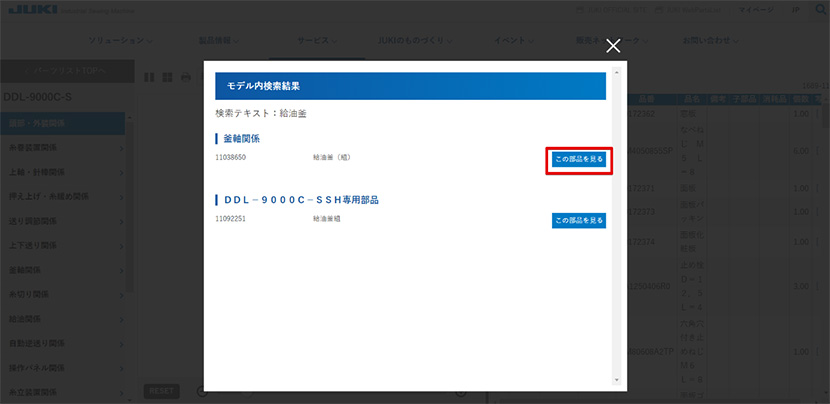The height and width of the screenshot is (404, 830).
Task: Switch to two-column layout icon
Action: (x=149, y=77)
